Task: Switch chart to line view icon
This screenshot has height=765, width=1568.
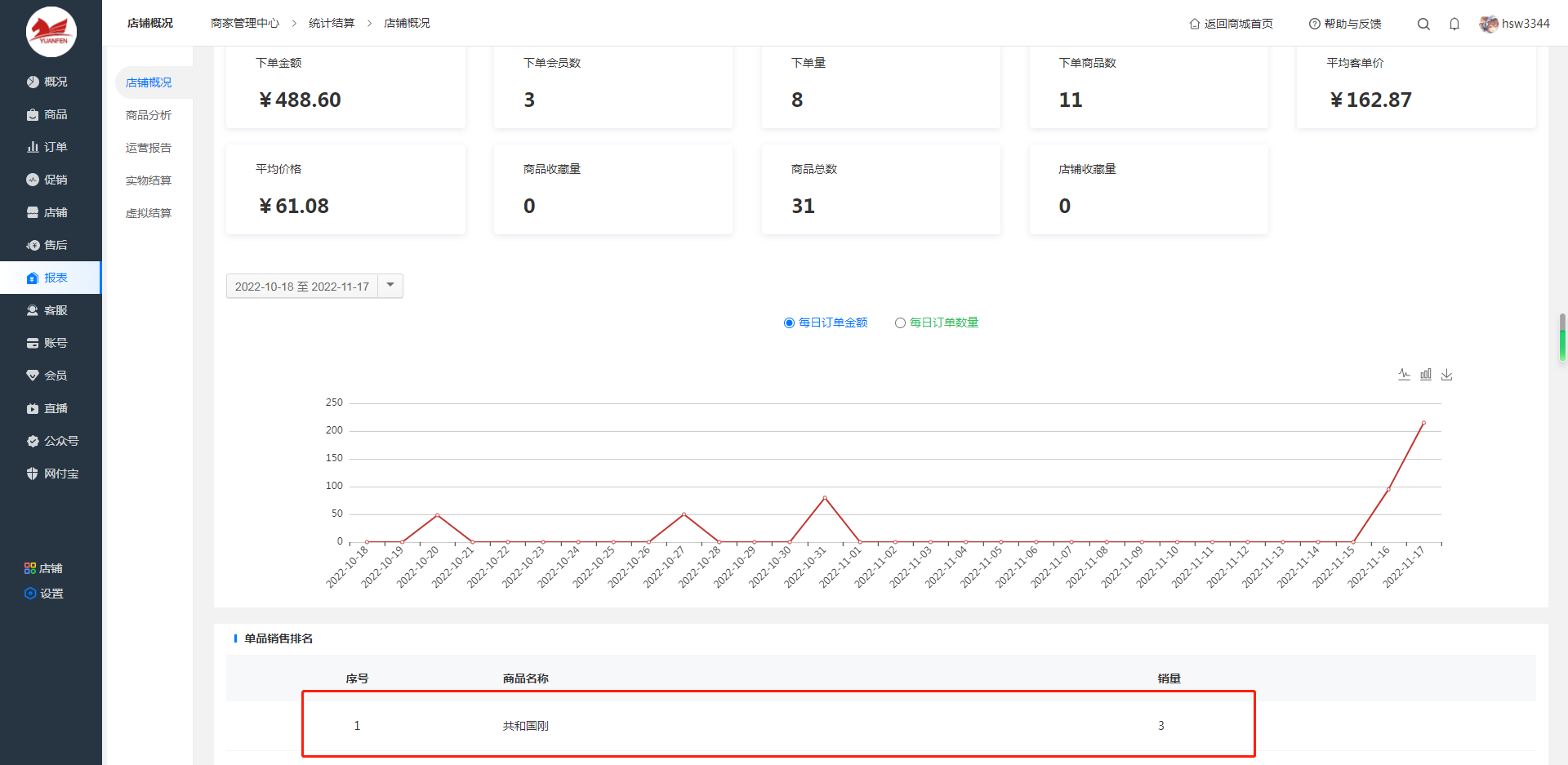Action: [x=1404, y=374]
